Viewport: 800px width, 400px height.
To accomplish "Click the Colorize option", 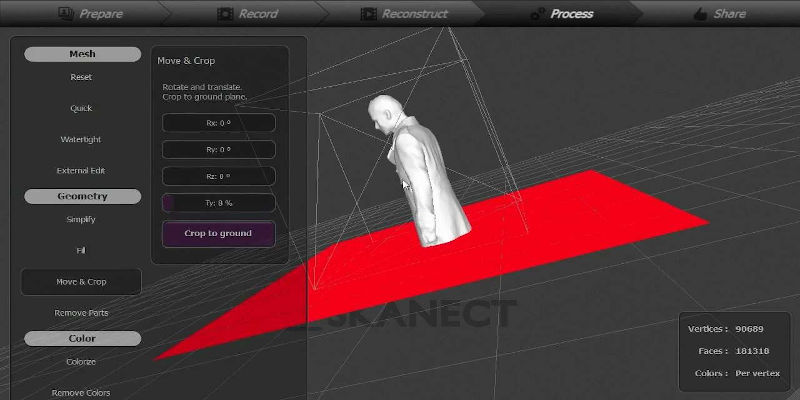I will 81,361.
